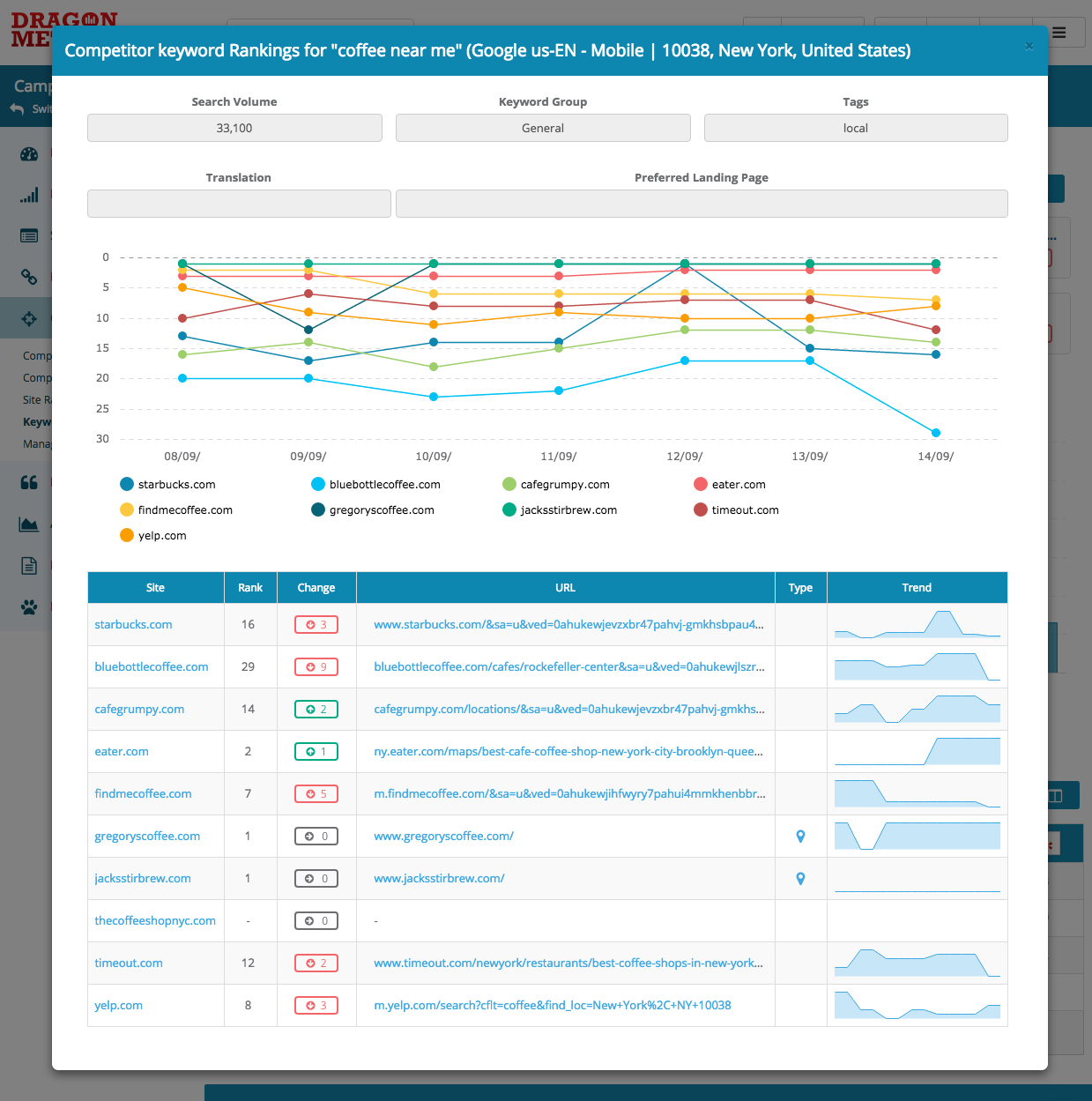The width and height of the screenshot is (1092, 1101).
Task: Open the m.yelp.com search URL link
Action: pos(552,1006)
